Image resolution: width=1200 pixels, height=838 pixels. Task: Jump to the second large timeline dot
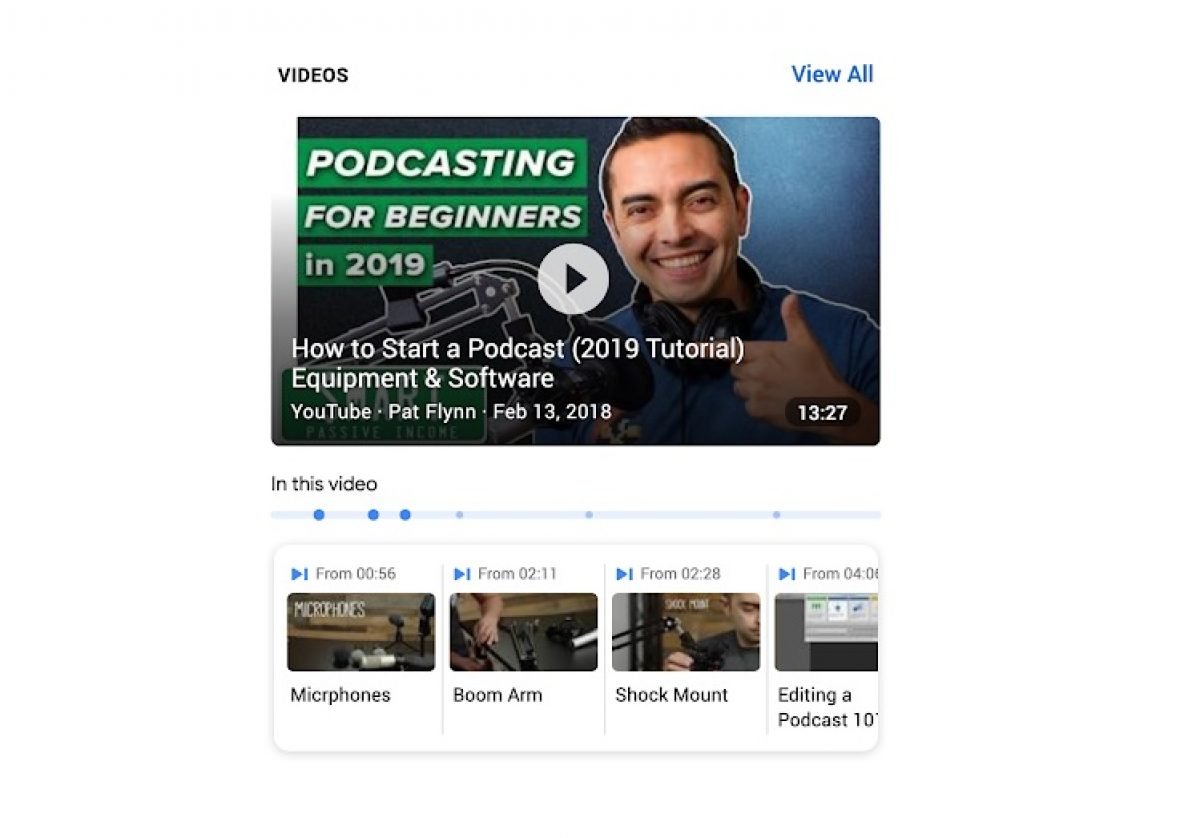pyautogui.click(x=373, y=515)
